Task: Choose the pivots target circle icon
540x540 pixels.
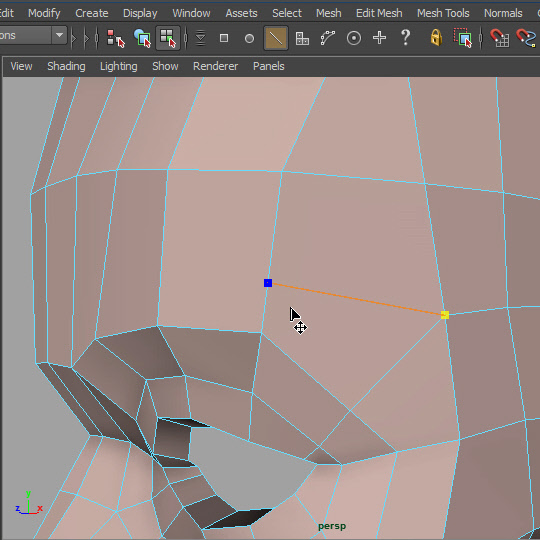Action: click(354, 38)
